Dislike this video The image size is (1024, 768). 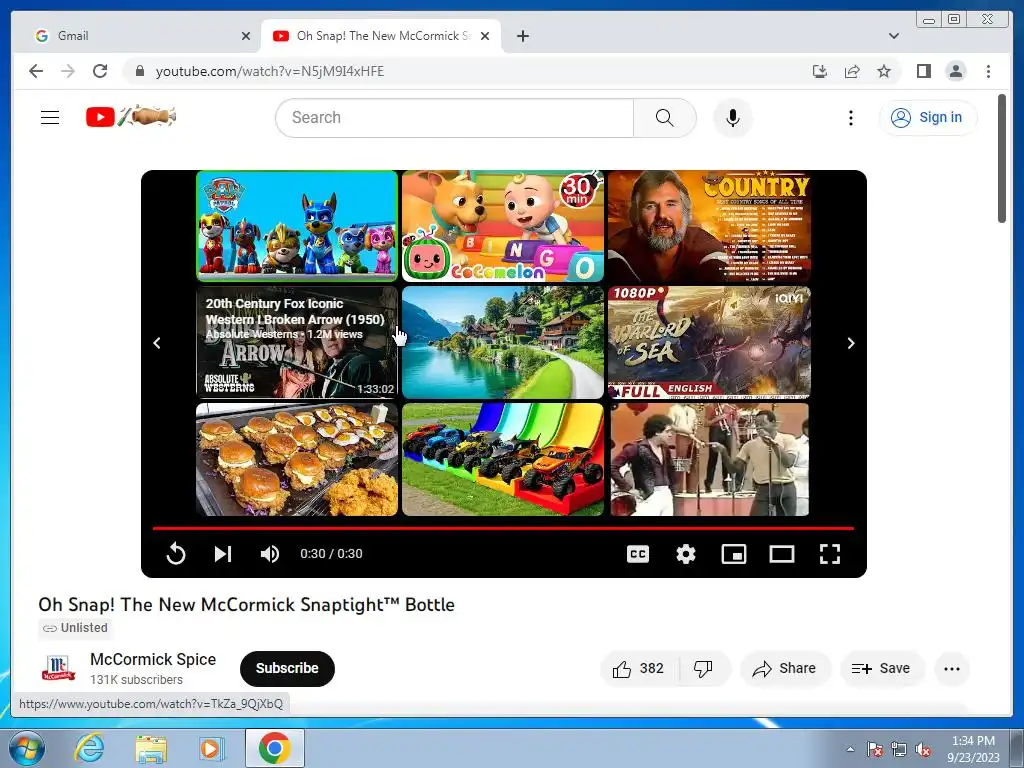coord(704,669)
